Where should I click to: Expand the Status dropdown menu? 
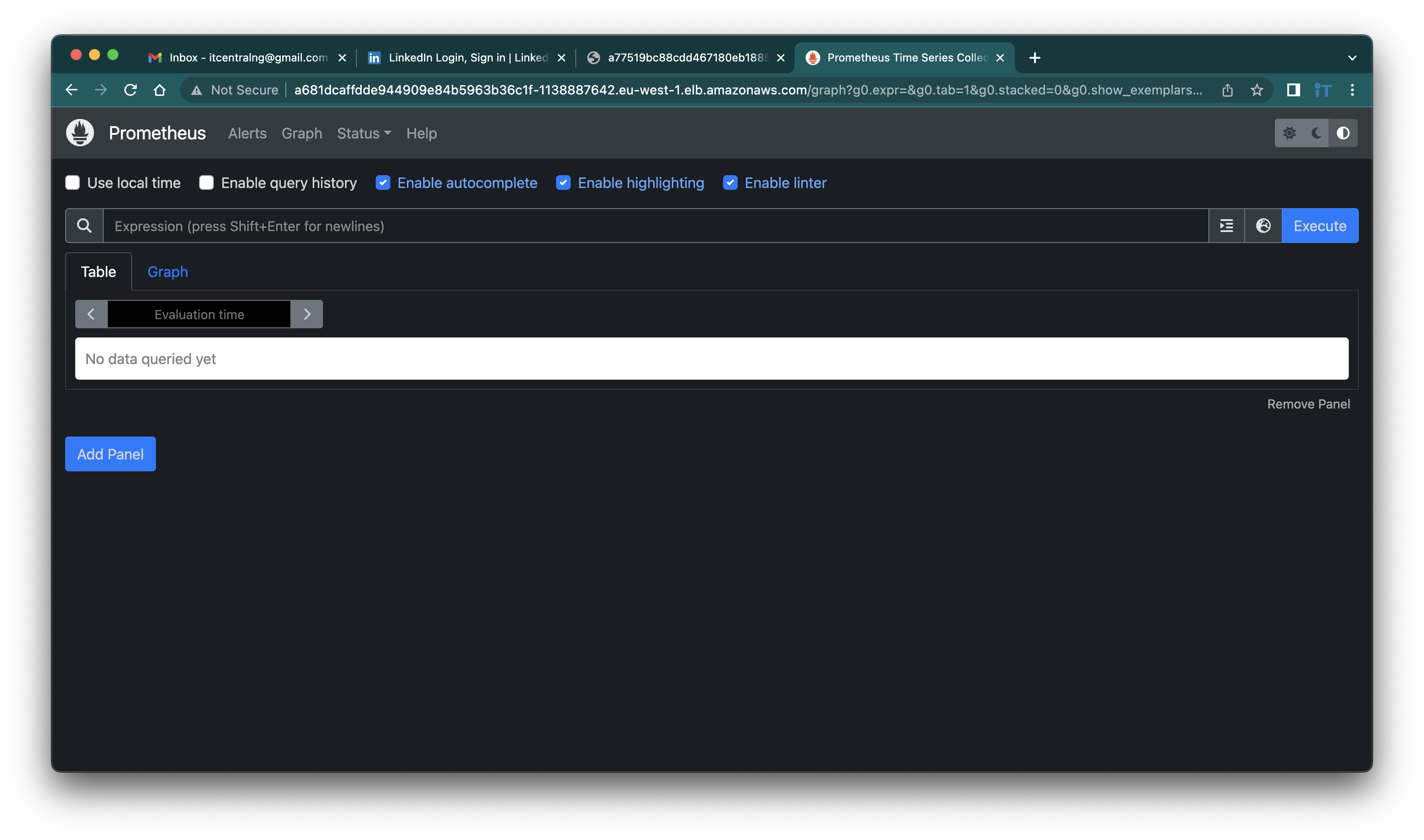(363, 133)
